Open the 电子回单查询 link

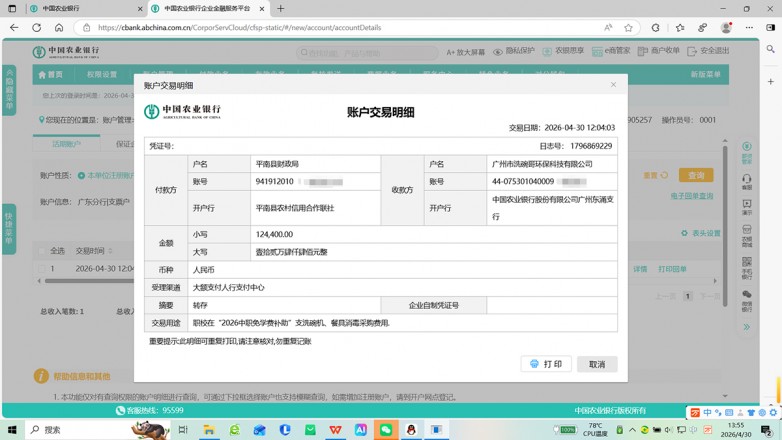click(692, 196)
